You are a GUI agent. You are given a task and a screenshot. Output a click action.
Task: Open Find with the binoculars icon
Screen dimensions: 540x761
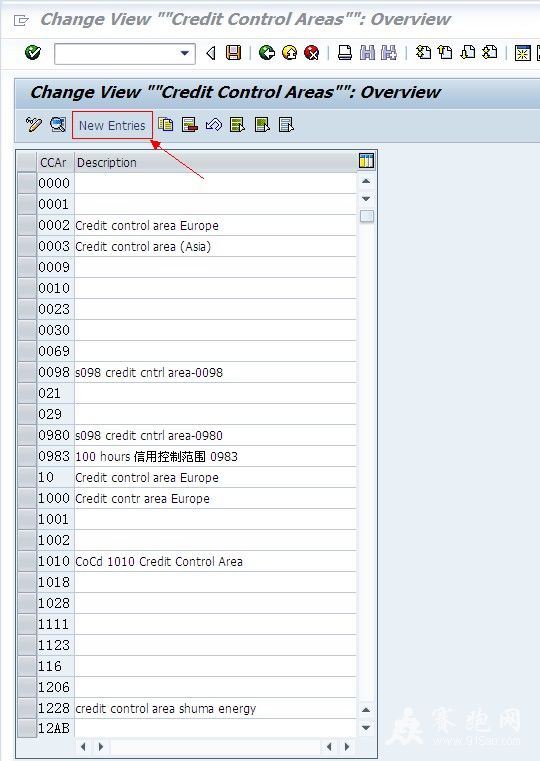coord(367,52)
